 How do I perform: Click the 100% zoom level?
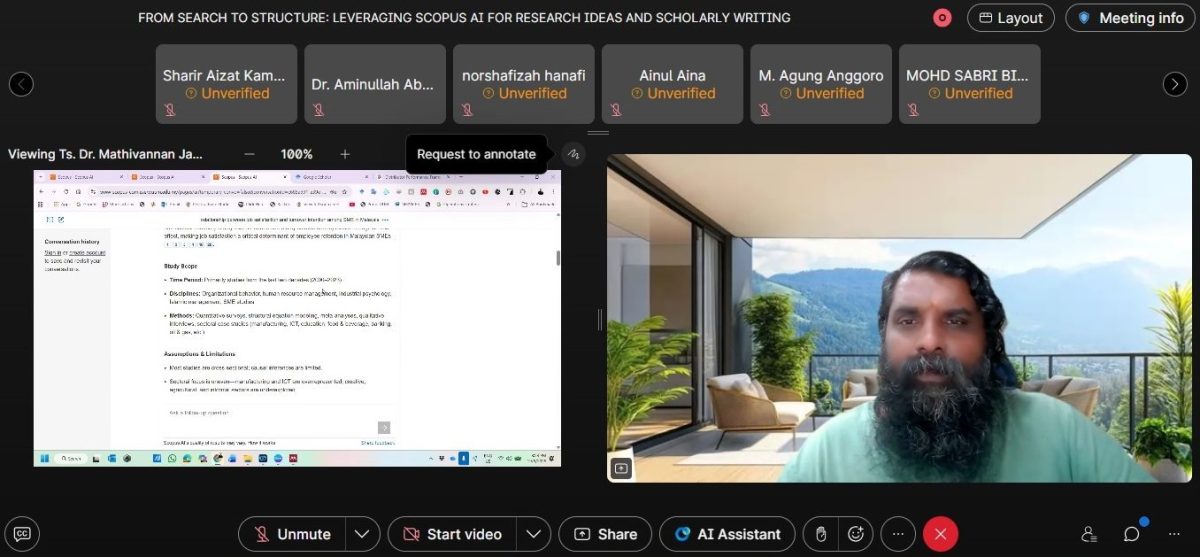point(297,154)
